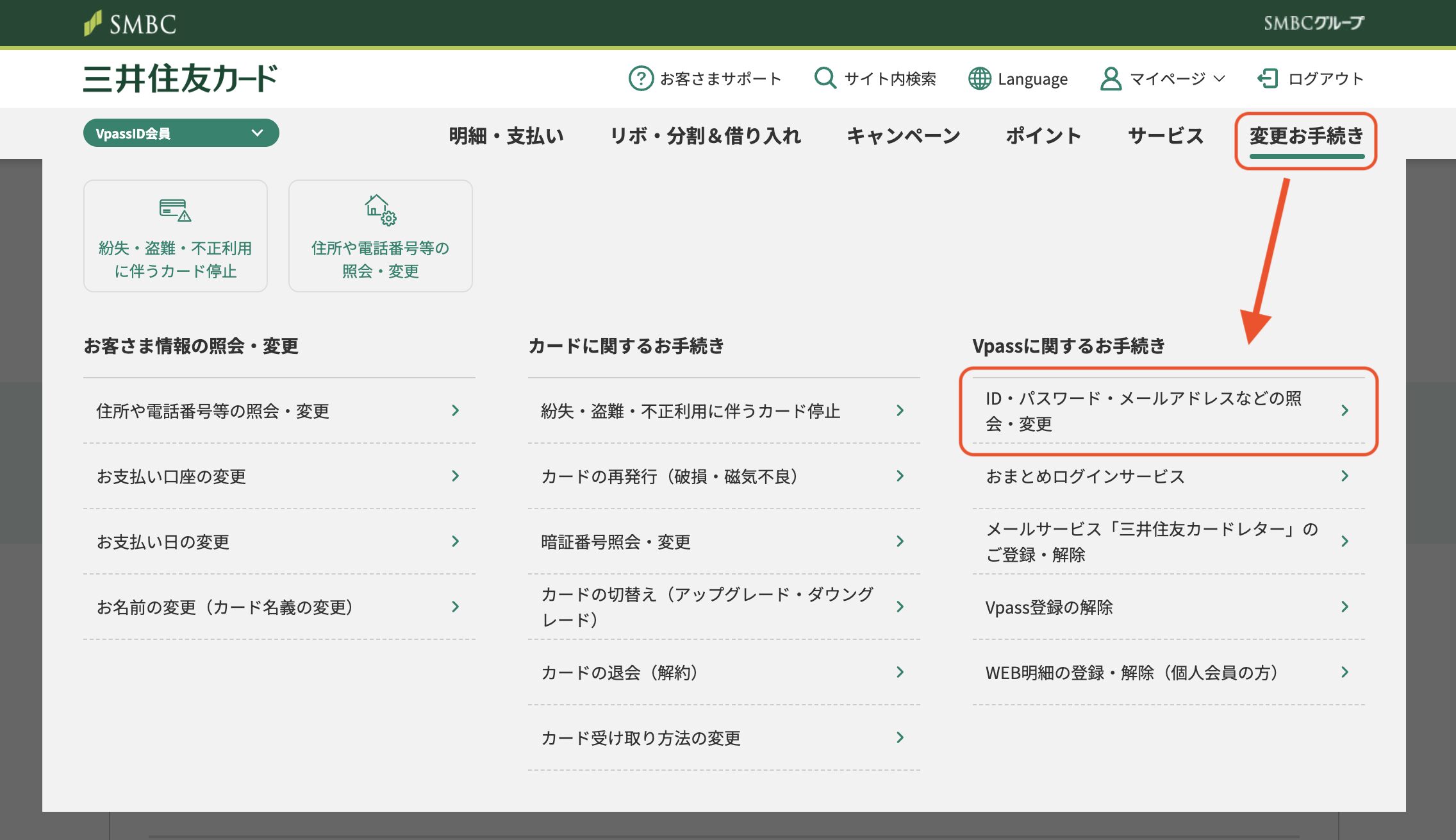1456x840 pixels.
Task: Open the ポイント menu tab
Action: click(x=1043, y=135)
